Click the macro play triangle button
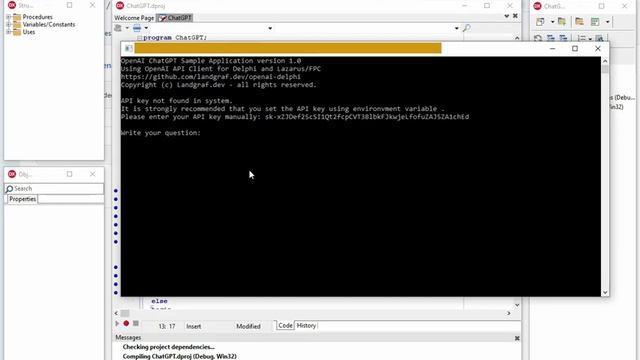 tap(117, 323)
